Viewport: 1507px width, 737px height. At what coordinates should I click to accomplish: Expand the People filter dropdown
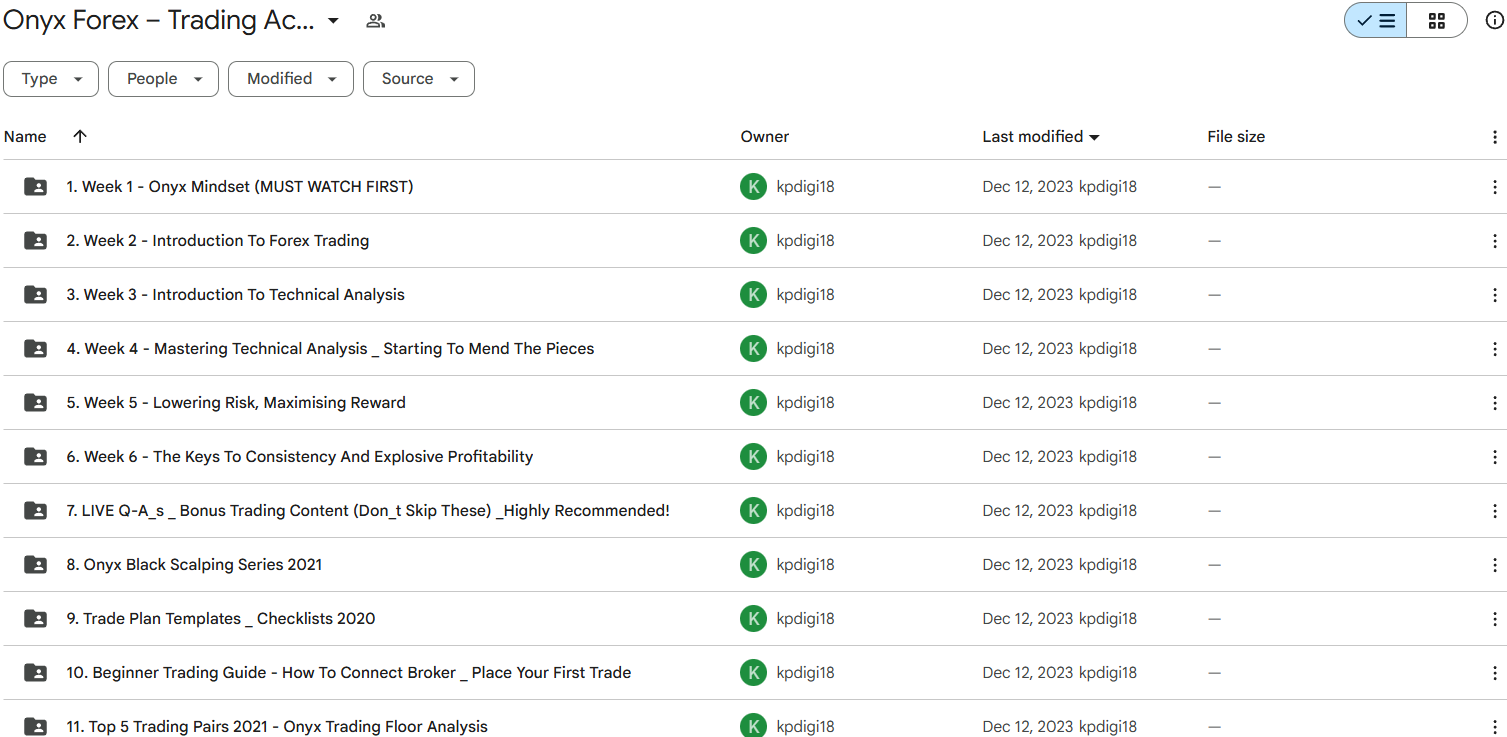click(163, 79)
